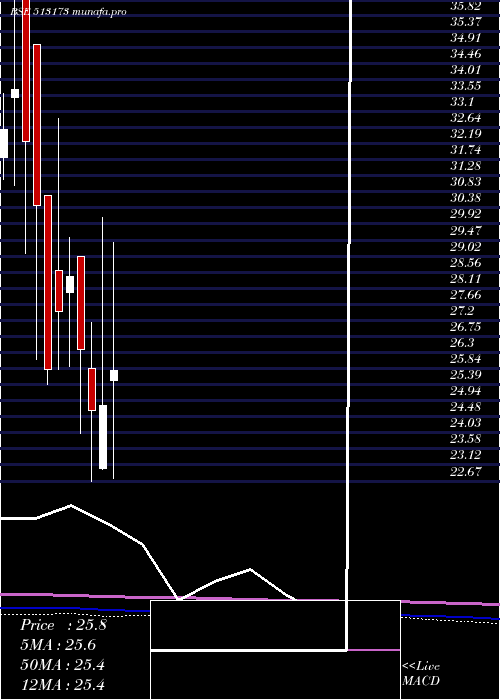Click the 33.55 price axis label

coord(466,86)
